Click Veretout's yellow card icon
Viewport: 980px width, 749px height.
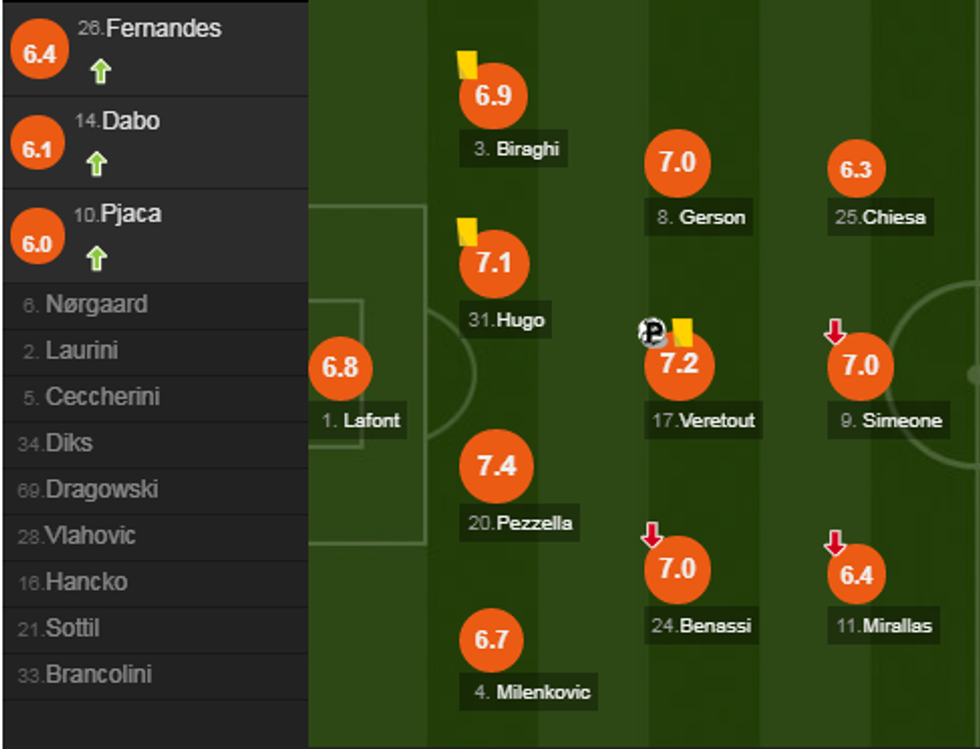pos(683,332)
